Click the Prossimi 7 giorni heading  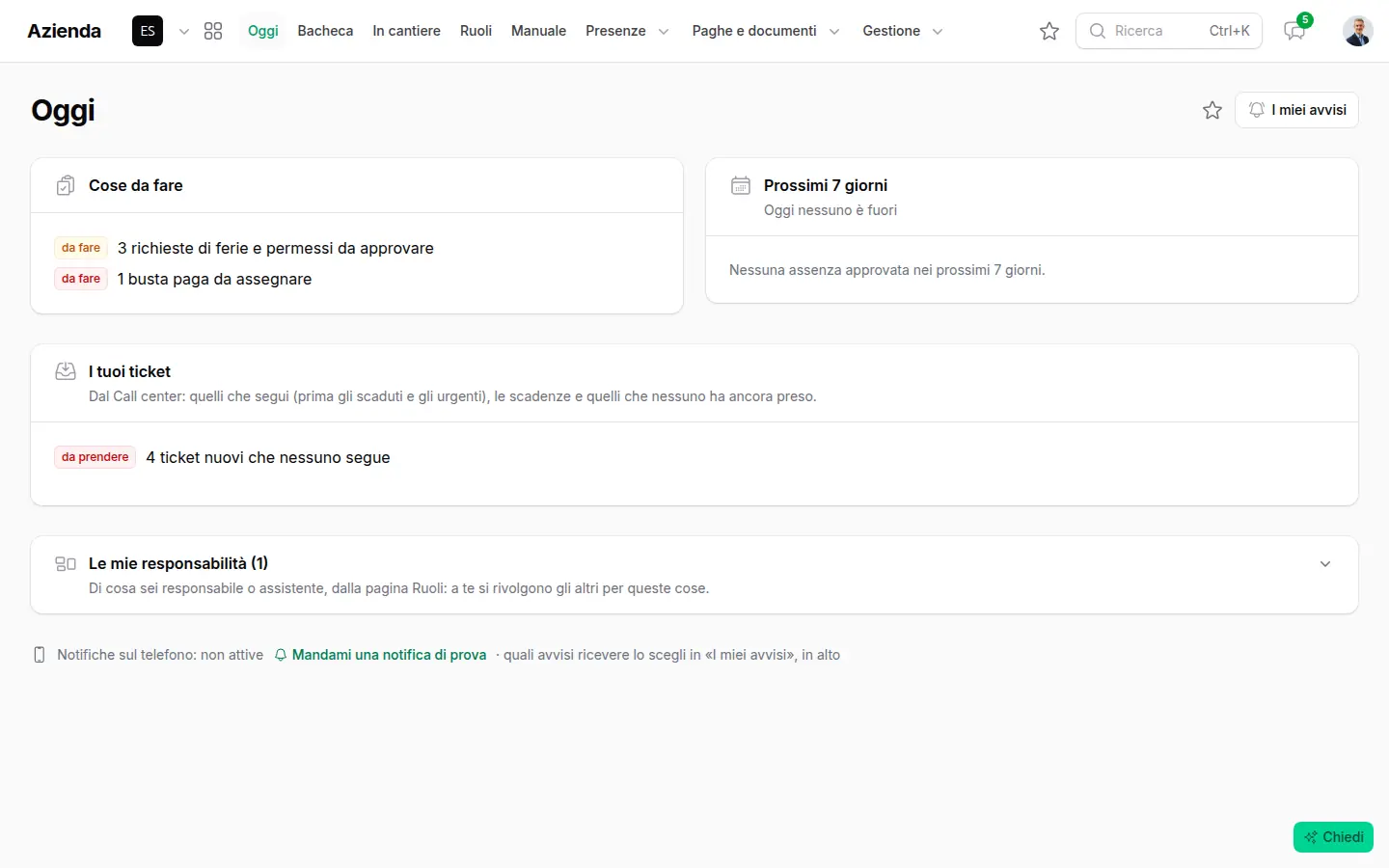[x=826, y=185]
